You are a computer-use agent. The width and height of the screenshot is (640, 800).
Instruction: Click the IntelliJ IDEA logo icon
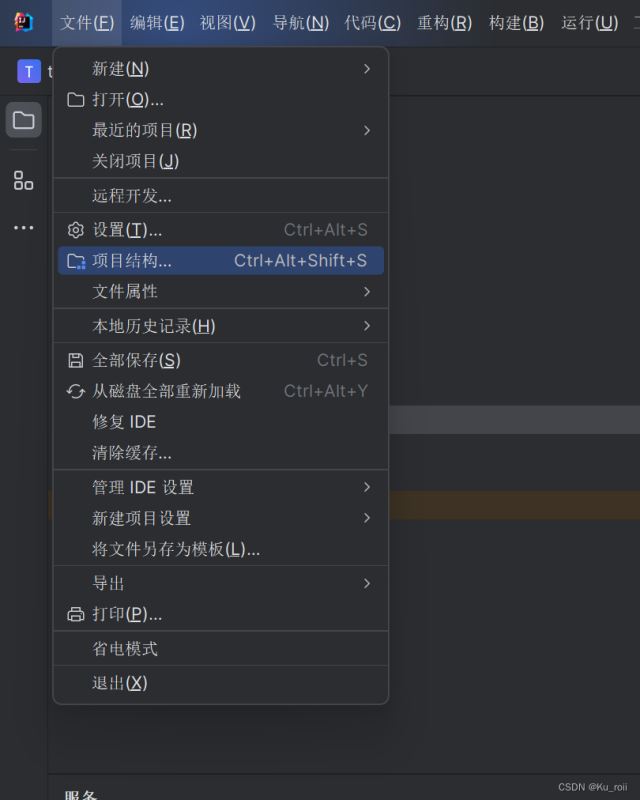[23, 22]
